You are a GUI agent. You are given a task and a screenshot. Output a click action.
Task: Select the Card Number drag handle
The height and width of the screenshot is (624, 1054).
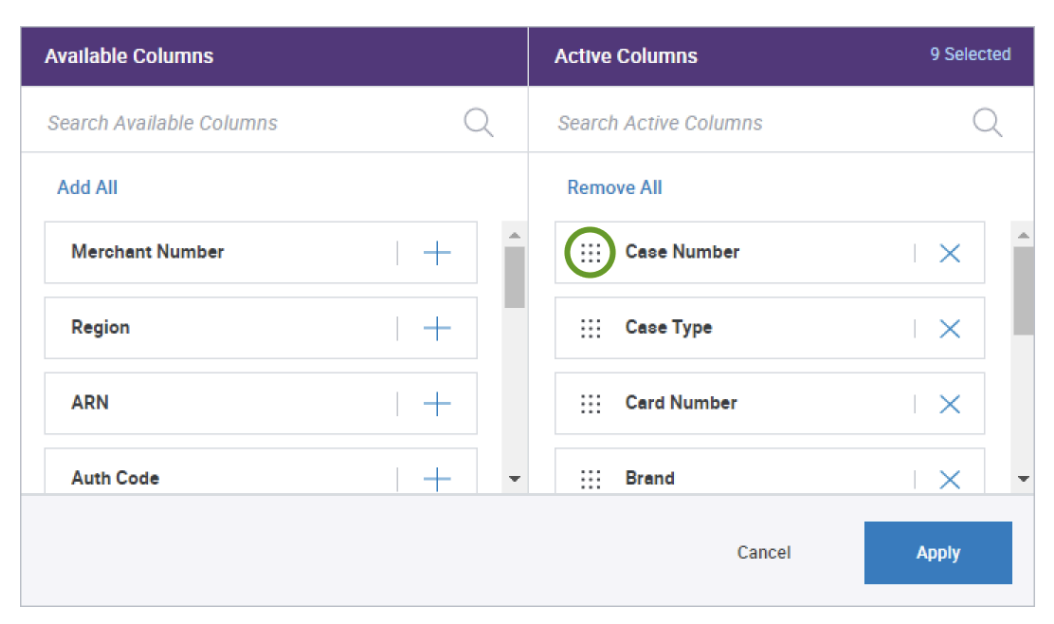point(590,404)
